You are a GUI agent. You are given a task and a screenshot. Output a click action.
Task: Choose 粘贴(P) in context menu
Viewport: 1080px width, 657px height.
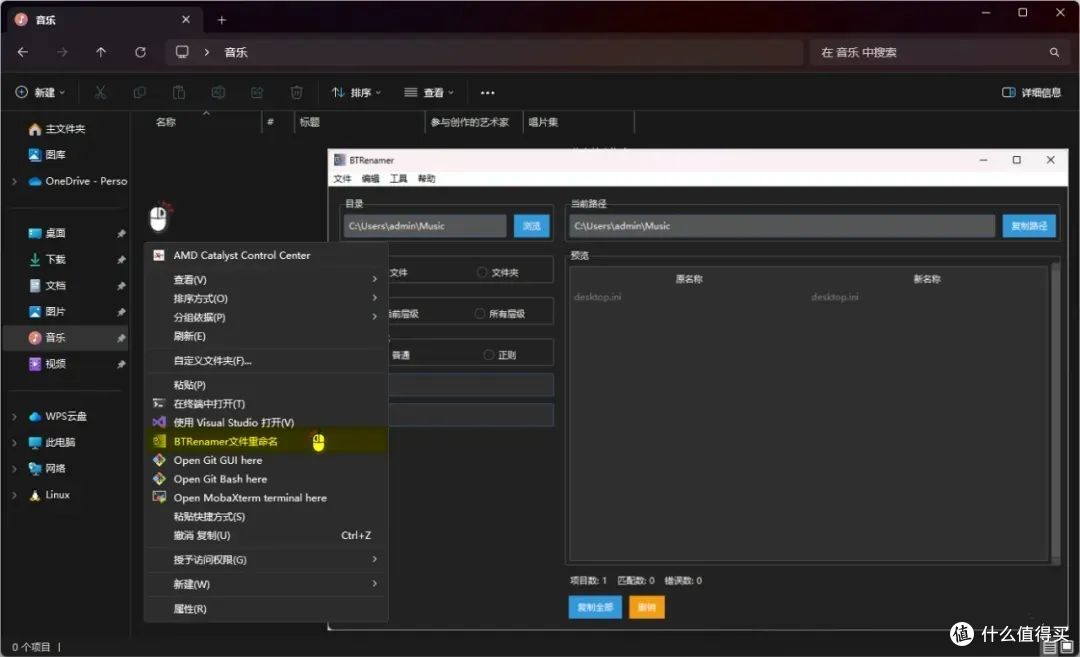click(267, 385)
